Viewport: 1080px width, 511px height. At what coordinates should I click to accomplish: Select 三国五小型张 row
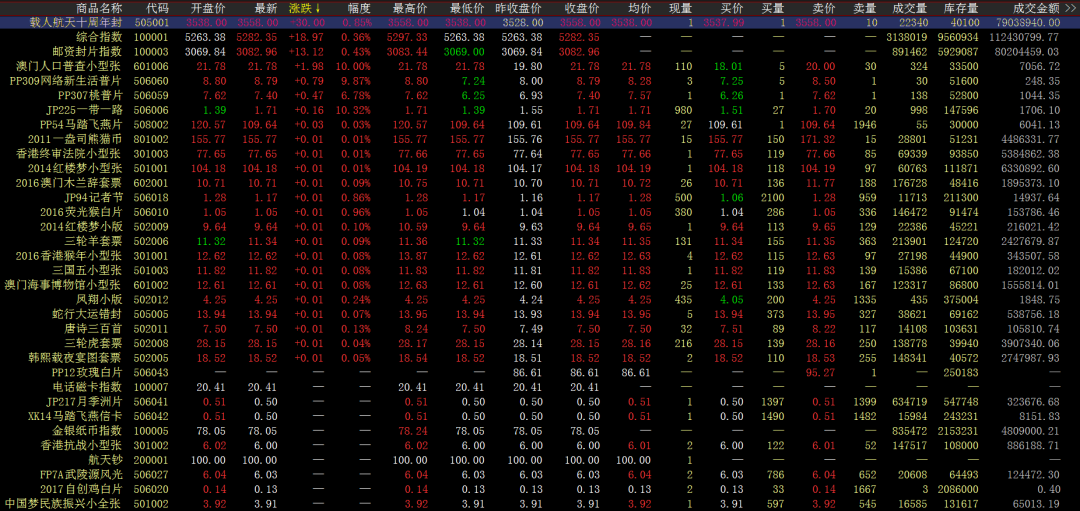coord(540,271)
